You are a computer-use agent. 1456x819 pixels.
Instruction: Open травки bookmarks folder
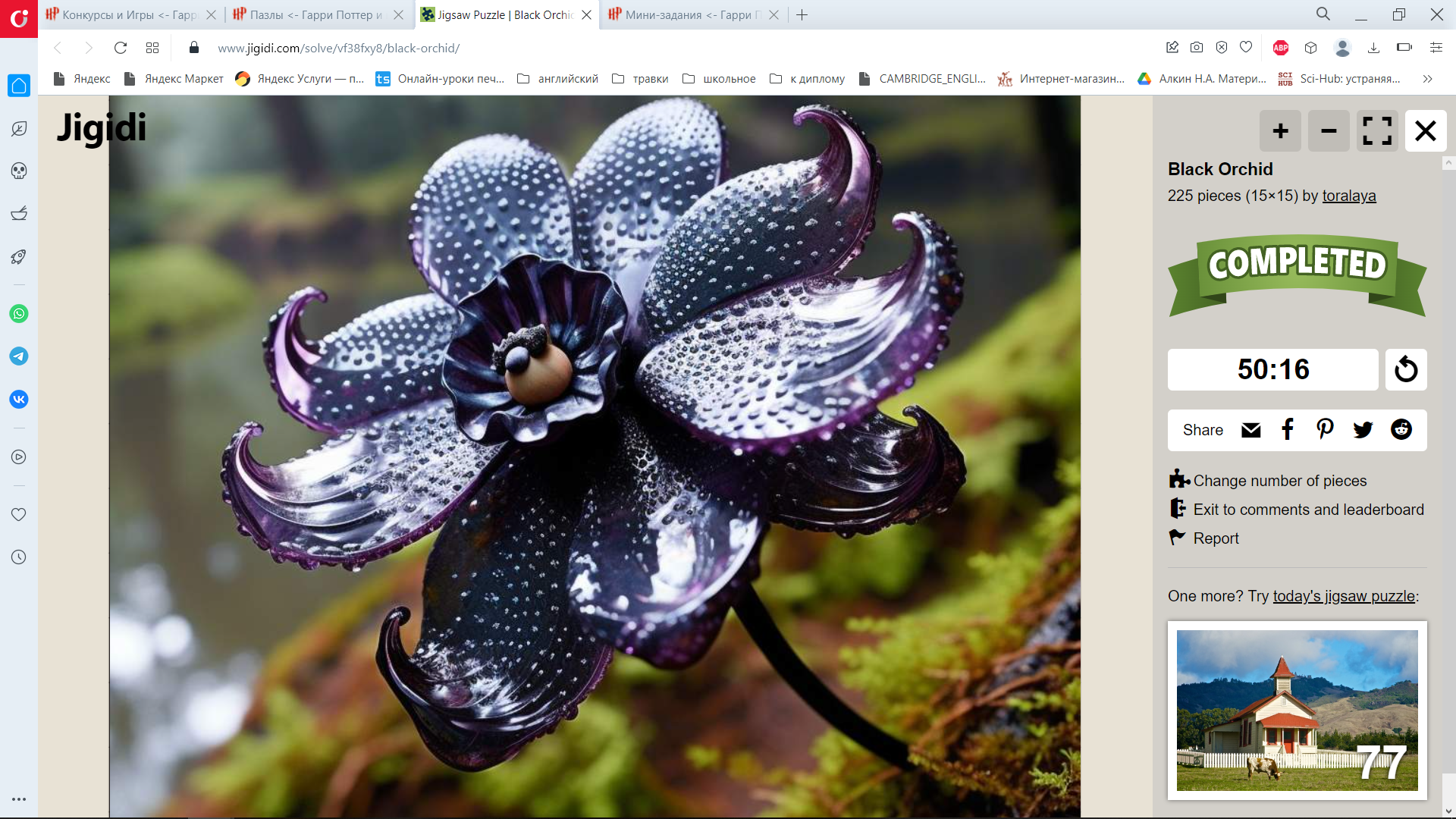640,79
